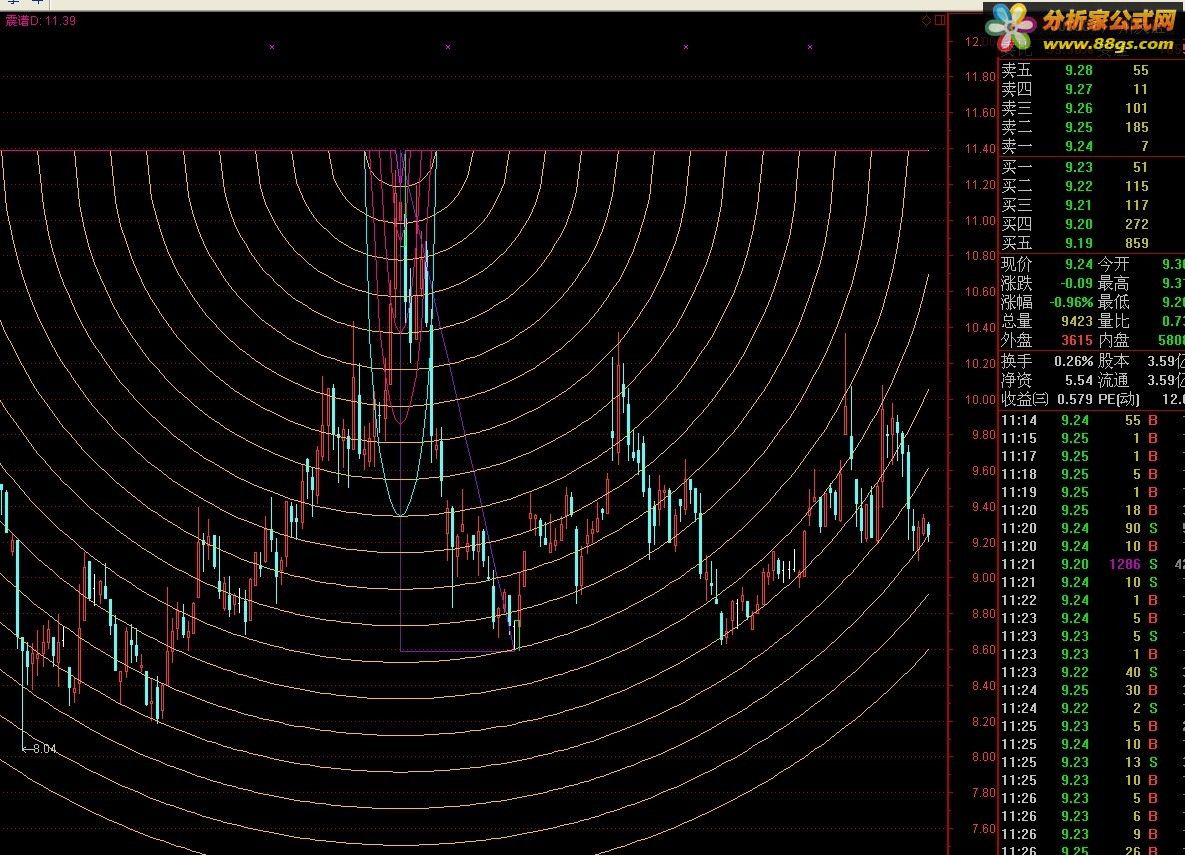Click the 11.40 price axis label
The width and height of the screenshot is (1185, 855).
click(980, 149)
